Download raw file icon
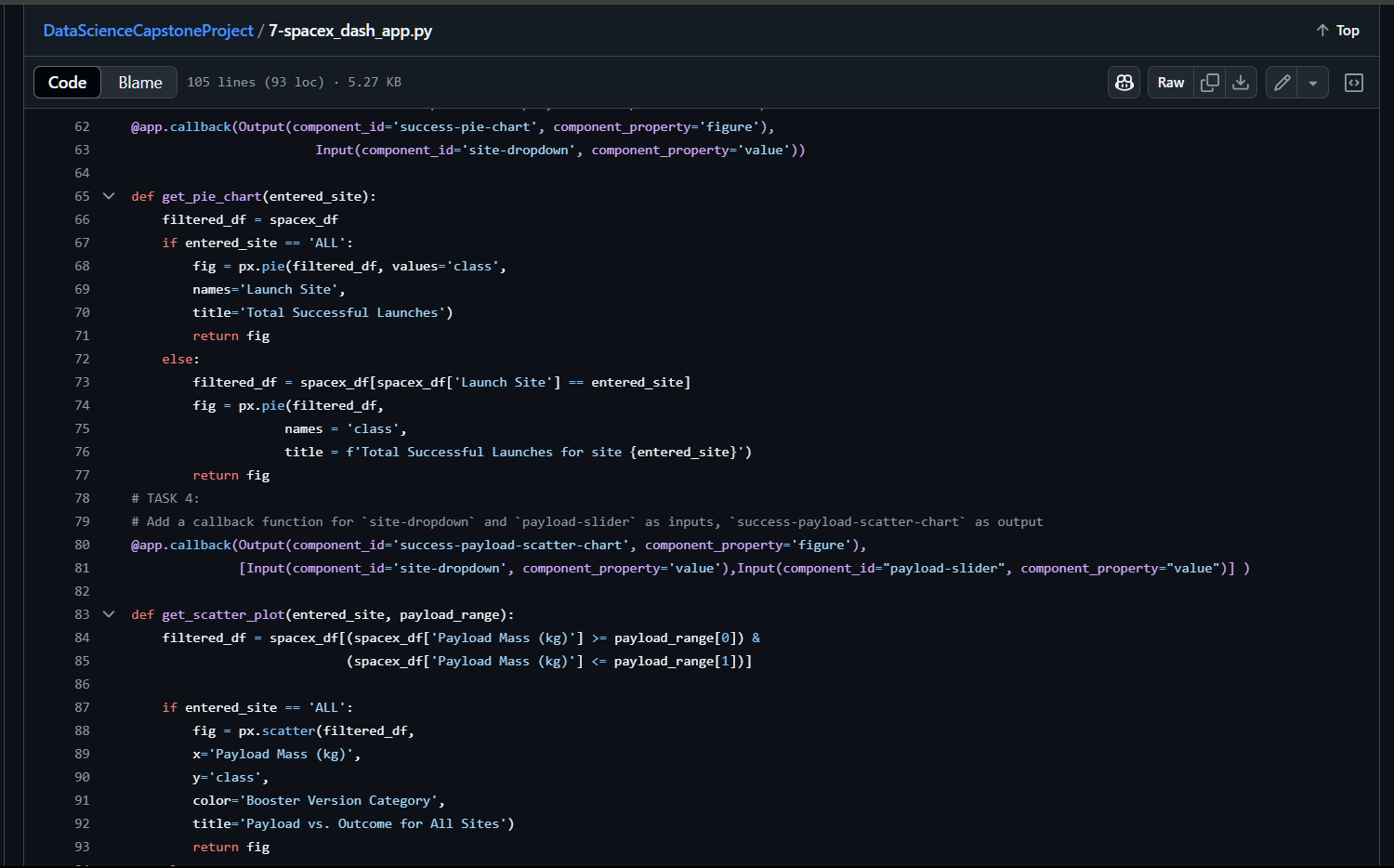 click(1241, 83)
